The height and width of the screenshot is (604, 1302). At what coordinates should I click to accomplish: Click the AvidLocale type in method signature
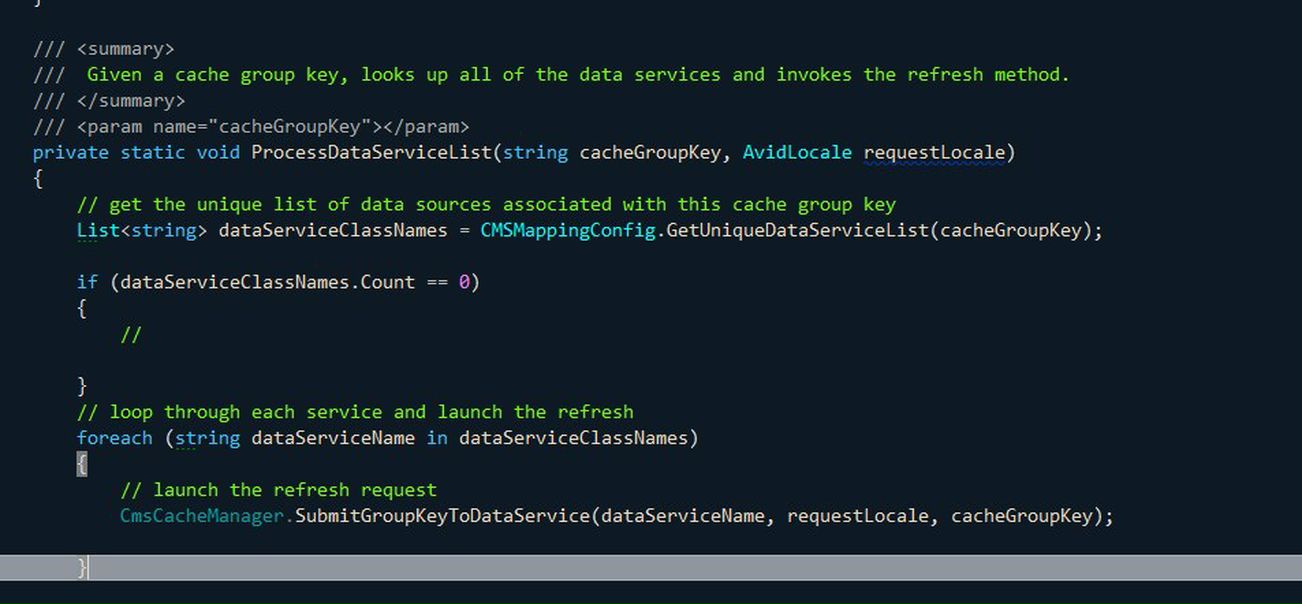tap(797, 152)
